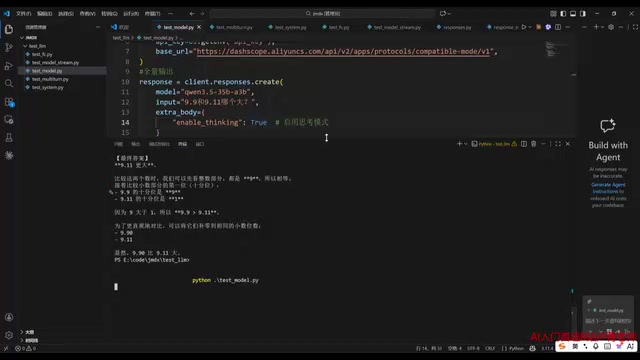Toggle the secondary side bar
Image resolution: width=640 pixels, height=360 pixels.
coord(583,13)
